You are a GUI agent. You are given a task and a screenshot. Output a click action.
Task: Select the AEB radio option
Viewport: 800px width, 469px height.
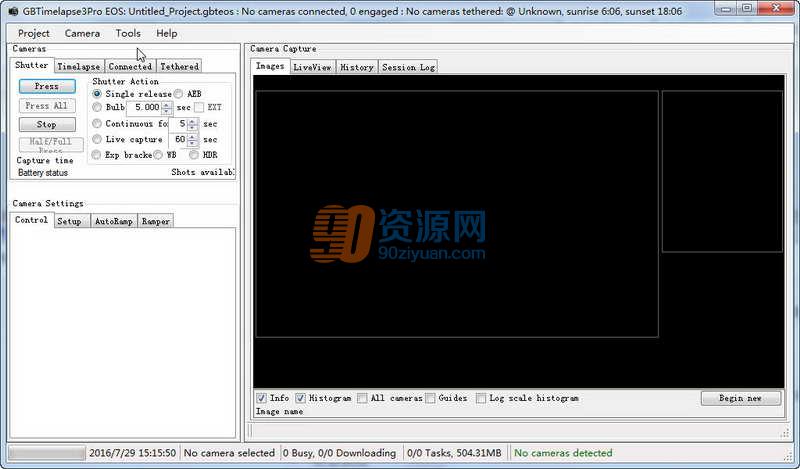[x=178, y=94]
